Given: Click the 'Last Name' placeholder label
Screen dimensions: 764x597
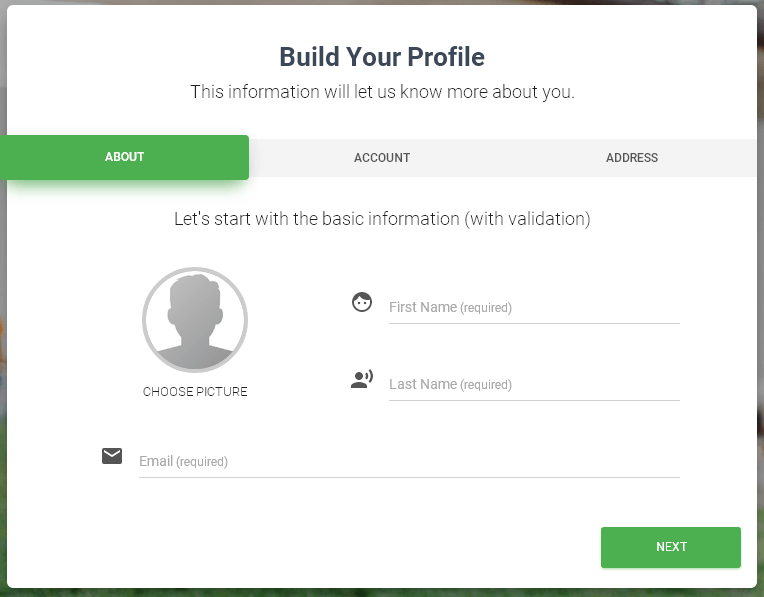Looking at the screenshot, I should click(423, 384).
